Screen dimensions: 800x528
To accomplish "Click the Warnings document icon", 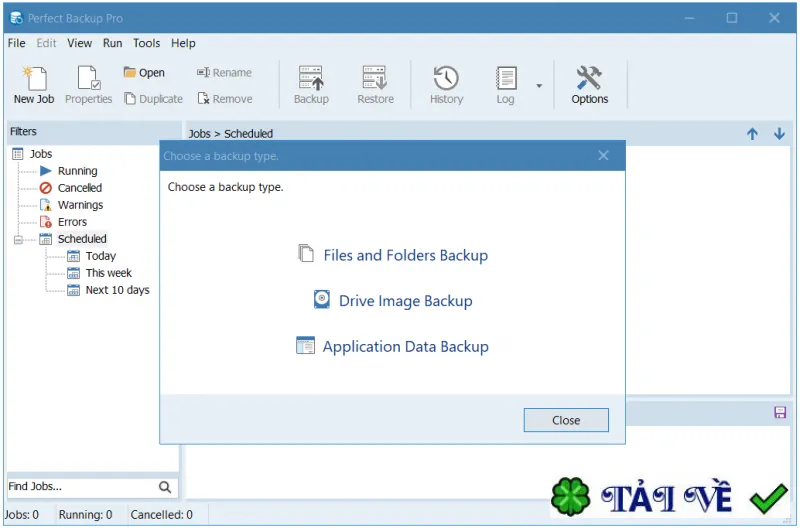I will pyautogui.click(x=46, y=205).
